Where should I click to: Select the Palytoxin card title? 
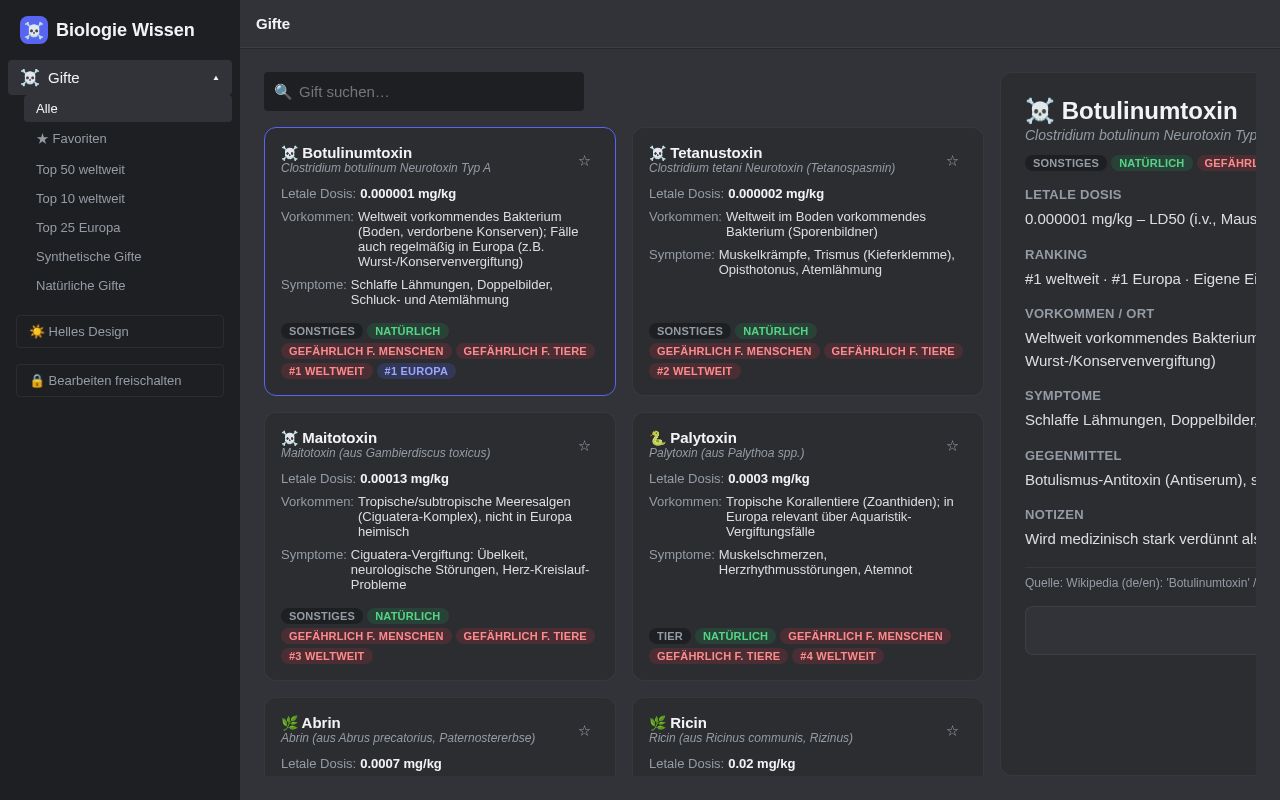pos(703,438)
